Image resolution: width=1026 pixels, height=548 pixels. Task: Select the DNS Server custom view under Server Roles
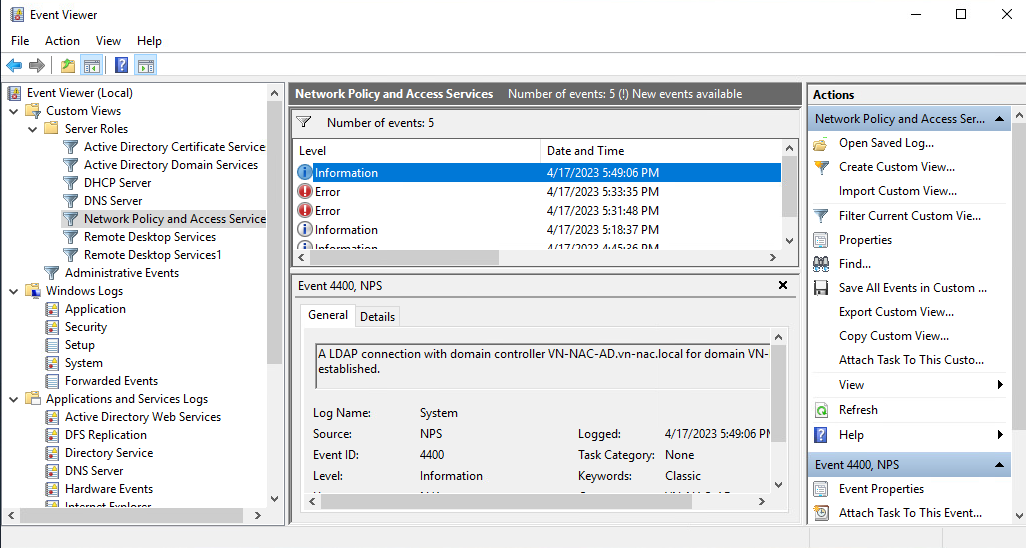tap(113, 201)
